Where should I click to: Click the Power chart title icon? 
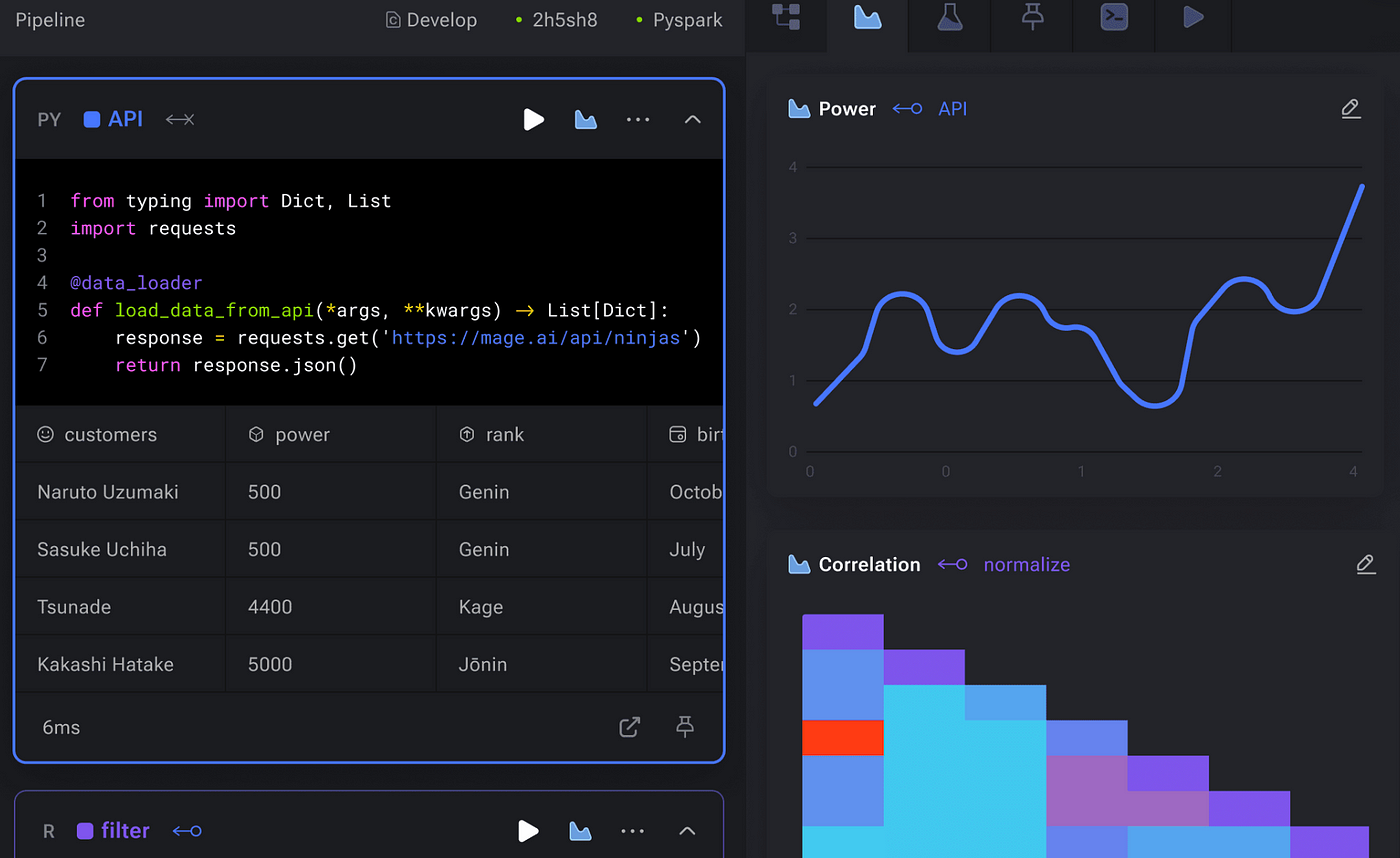[799, 109]
